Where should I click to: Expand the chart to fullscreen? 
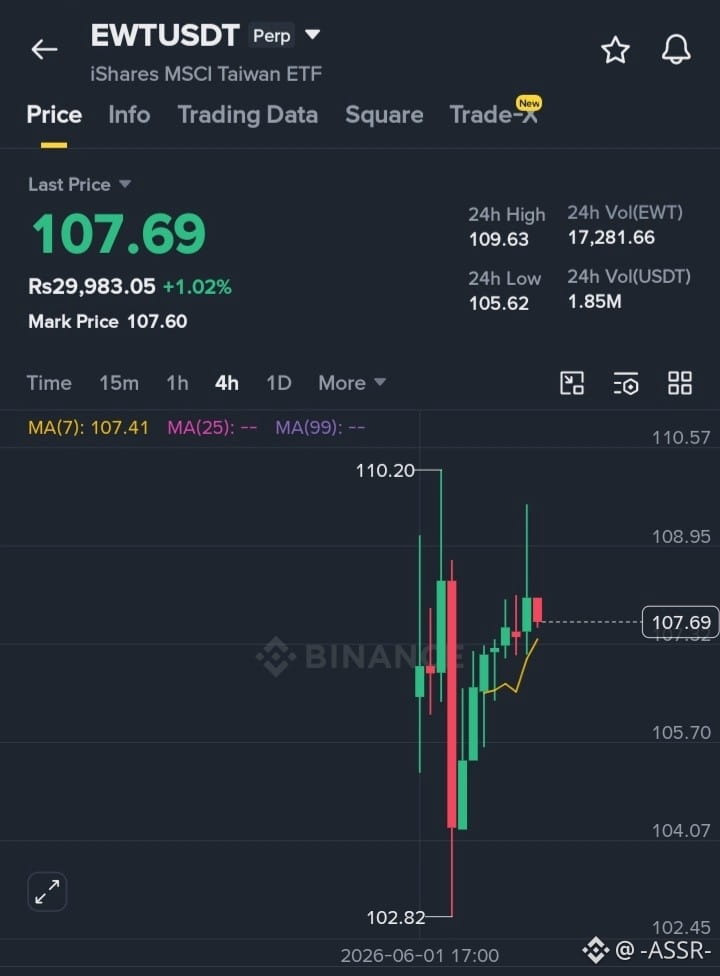coord(47,891)
